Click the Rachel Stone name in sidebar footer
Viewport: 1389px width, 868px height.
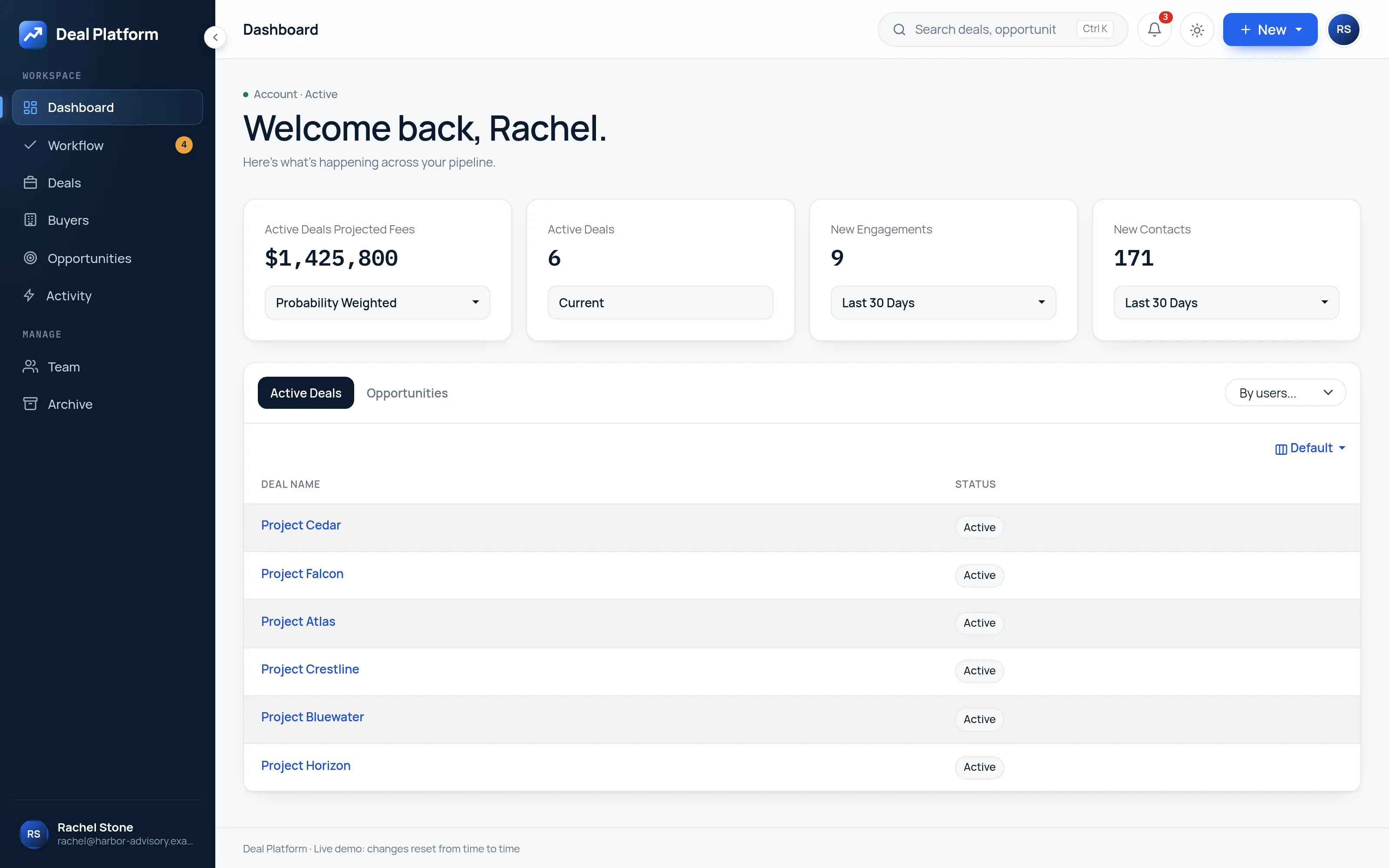(95, 827)
